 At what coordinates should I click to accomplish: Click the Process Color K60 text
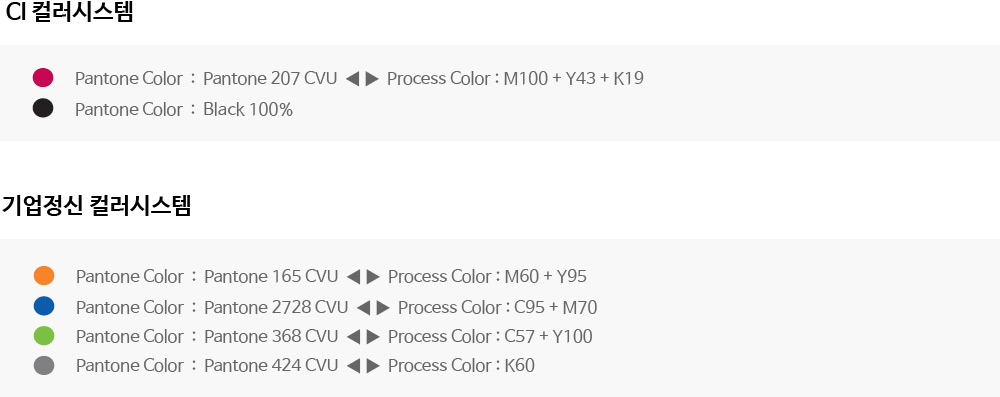[461, 366]
